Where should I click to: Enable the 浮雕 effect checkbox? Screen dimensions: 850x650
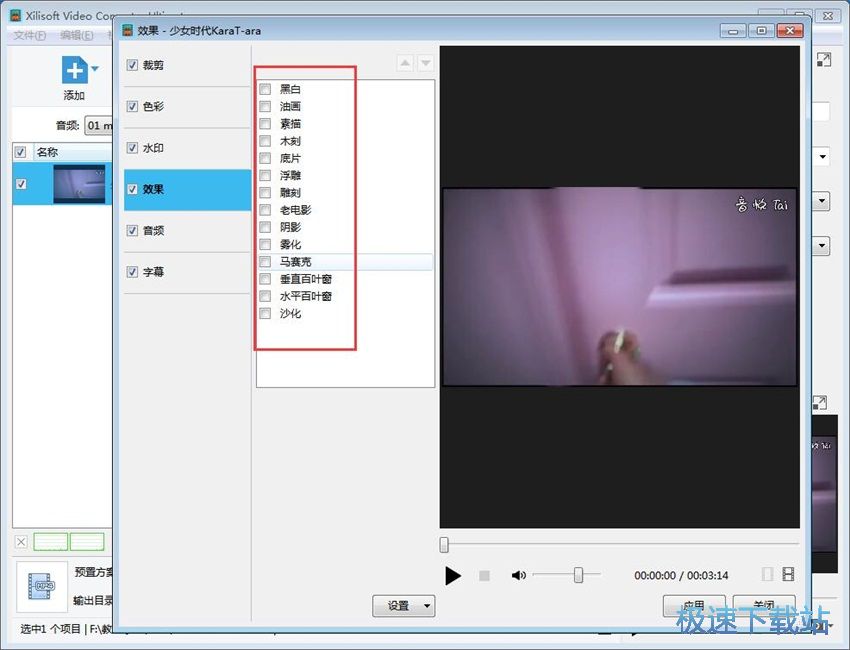265,175
